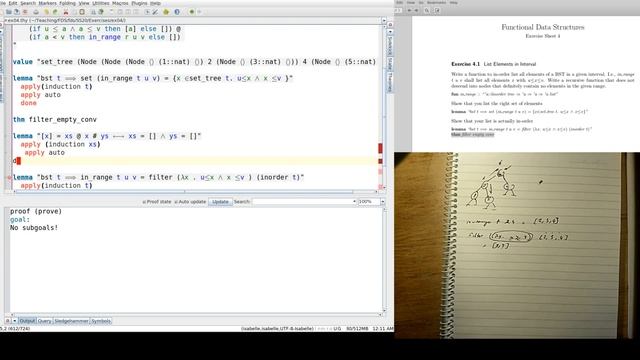Open a file using the folder toolbar icon
The width and height of the screenshot is (640, 360).
(x=9, y=12)
